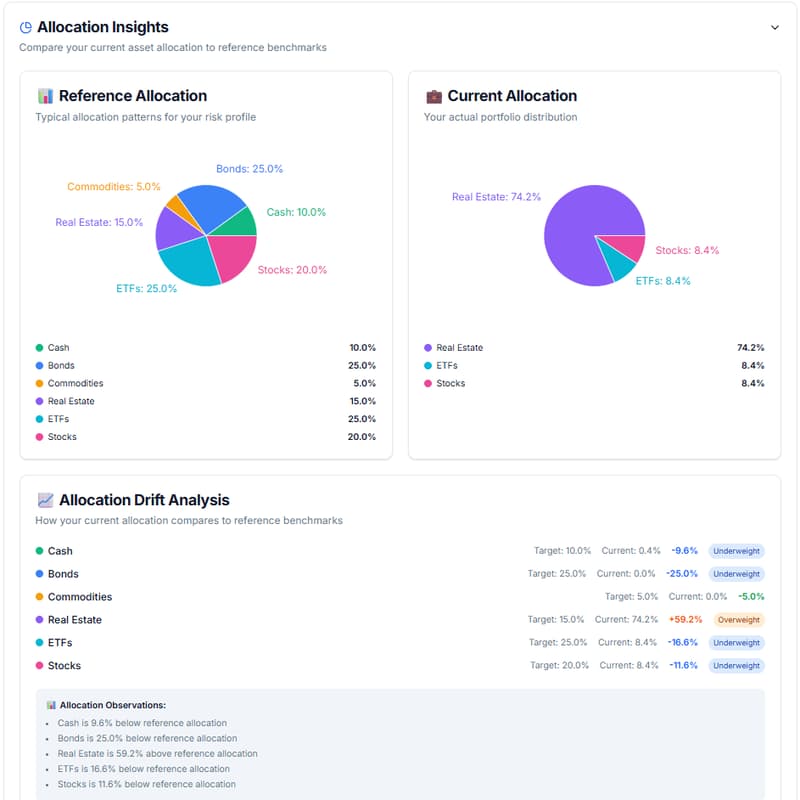This screenshot has width=800, height=800.
Task: Click the Stocks row in reference legend
Action: click(x=62, y=437)
